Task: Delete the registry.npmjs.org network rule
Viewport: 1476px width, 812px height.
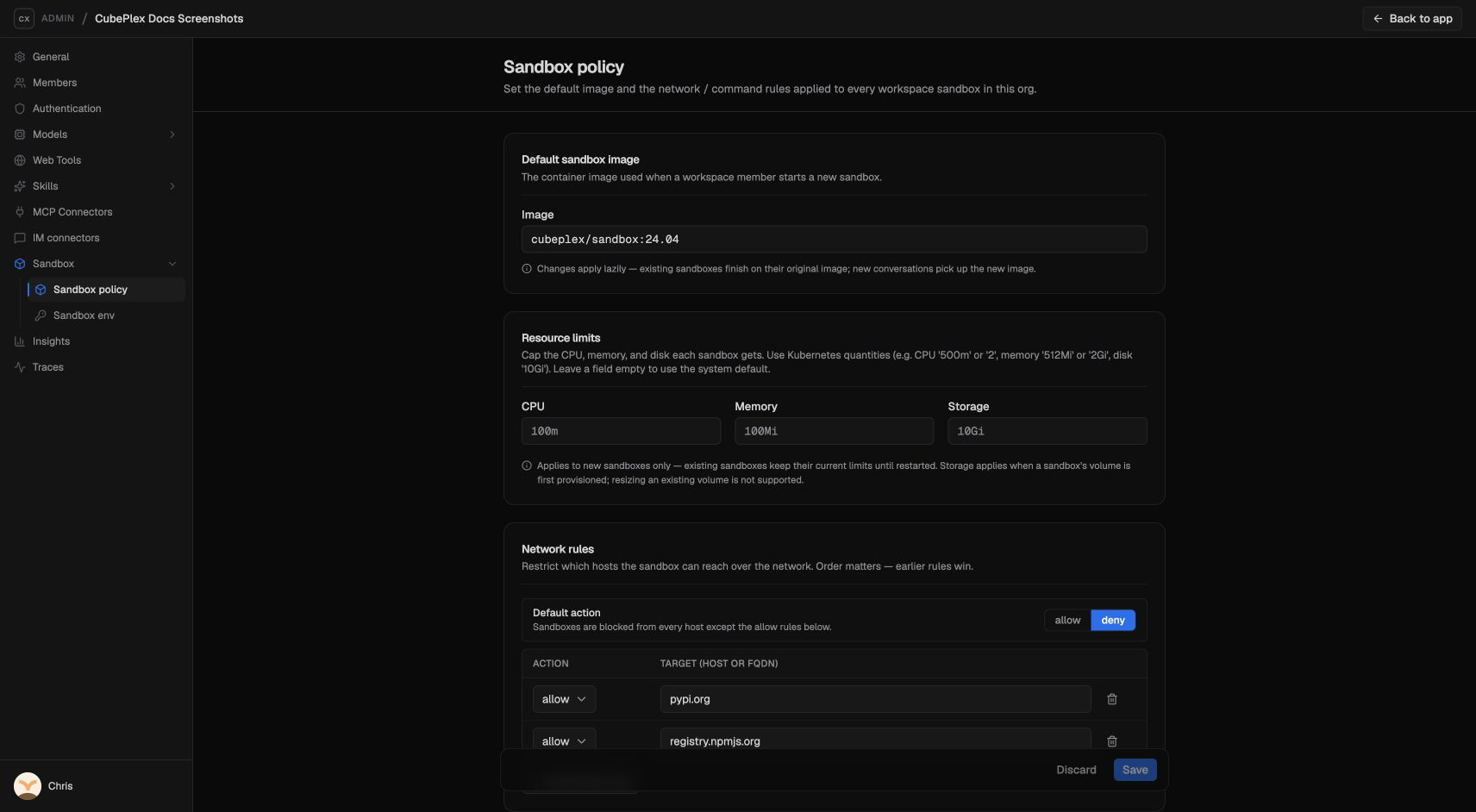Action: click(1112, 741)
